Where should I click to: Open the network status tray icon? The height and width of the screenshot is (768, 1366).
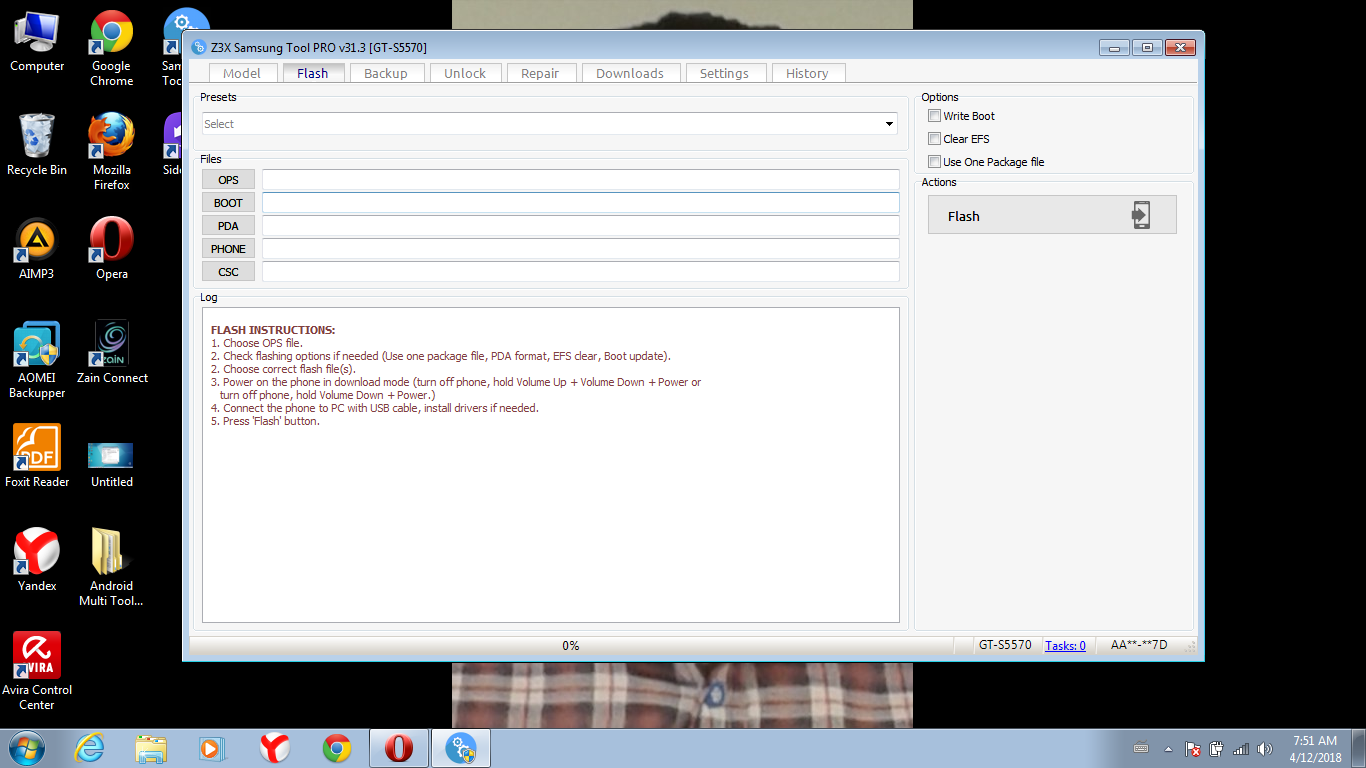(1240, 749)
